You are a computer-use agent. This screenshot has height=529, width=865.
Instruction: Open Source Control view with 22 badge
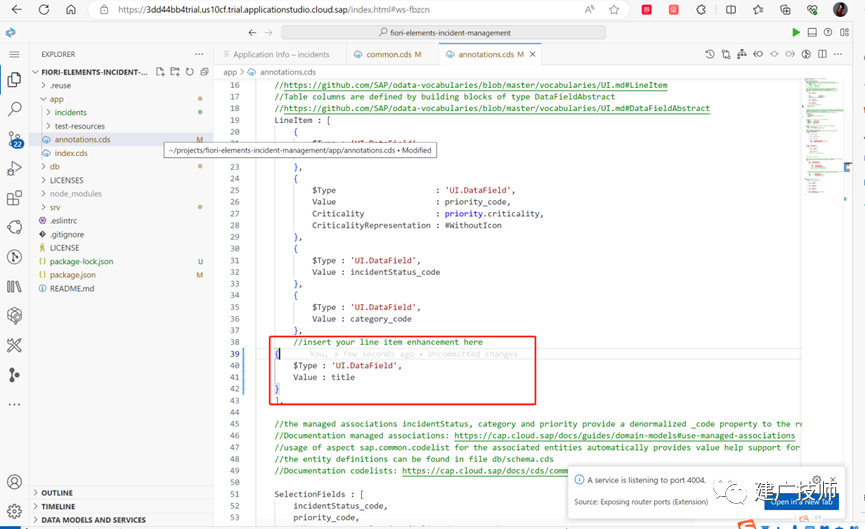(x=15, y=139)
